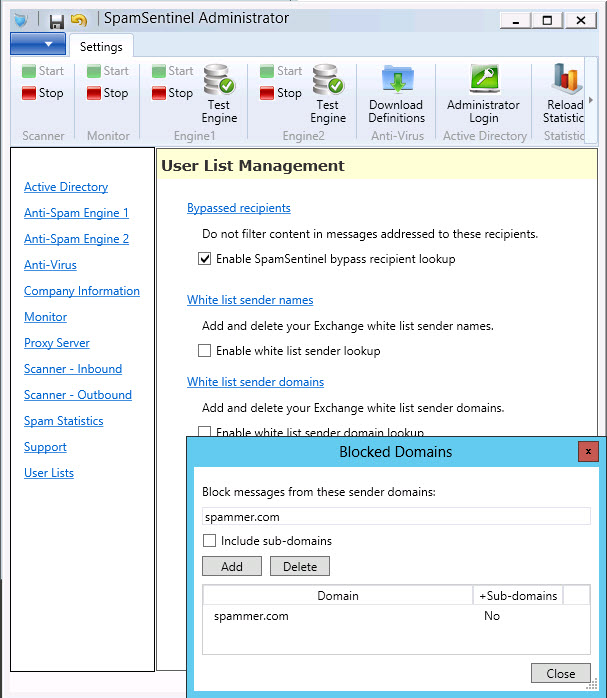Click the blocked domain input field
The height and width of the screenshot is (698, 607).
396,517
